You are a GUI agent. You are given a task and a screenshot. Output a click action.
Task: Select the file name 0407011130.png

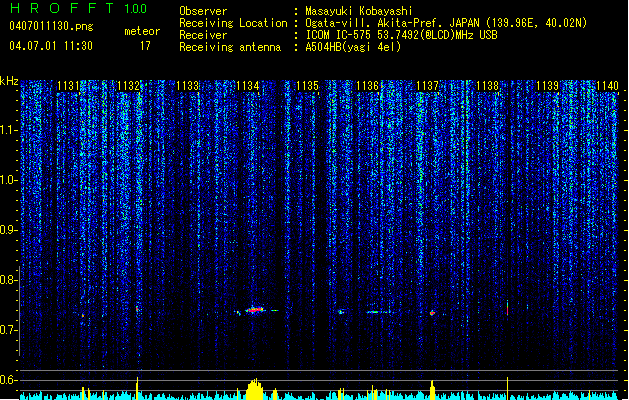click(51, 27)
